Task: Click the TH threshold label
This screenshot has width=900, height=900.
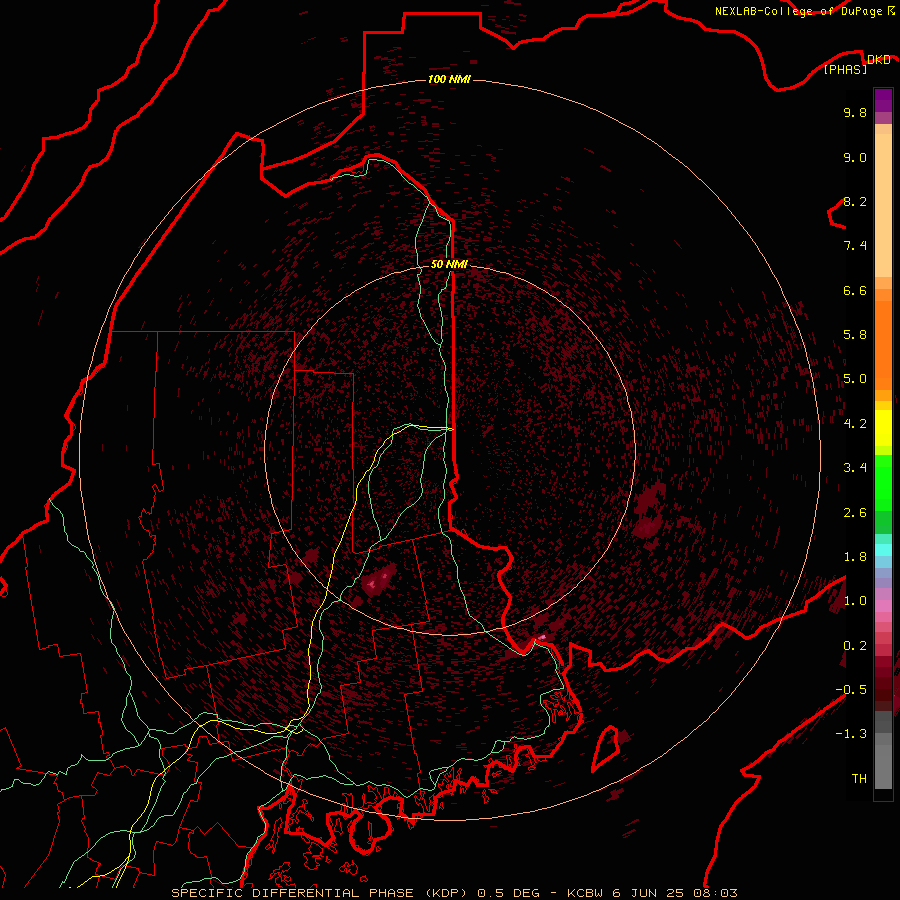Action: click(x=859, y=779)
